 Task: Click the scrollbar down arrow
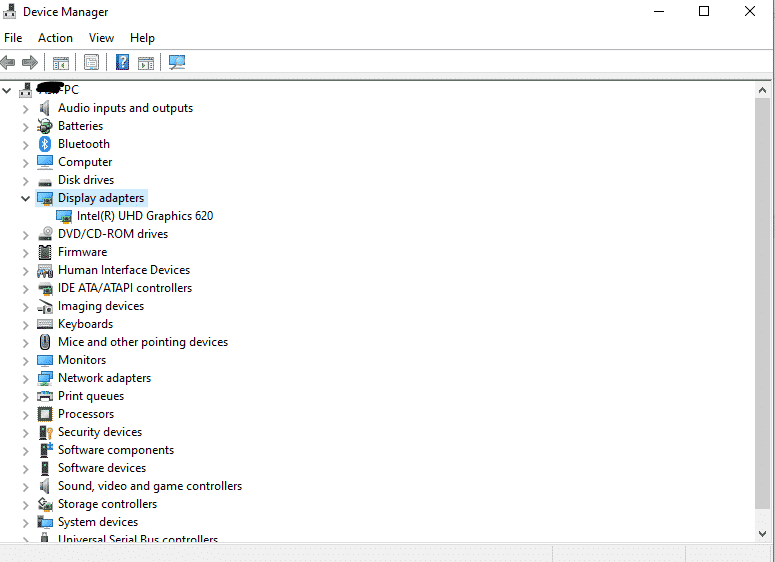pyautogui.click(x=762, y=534)
